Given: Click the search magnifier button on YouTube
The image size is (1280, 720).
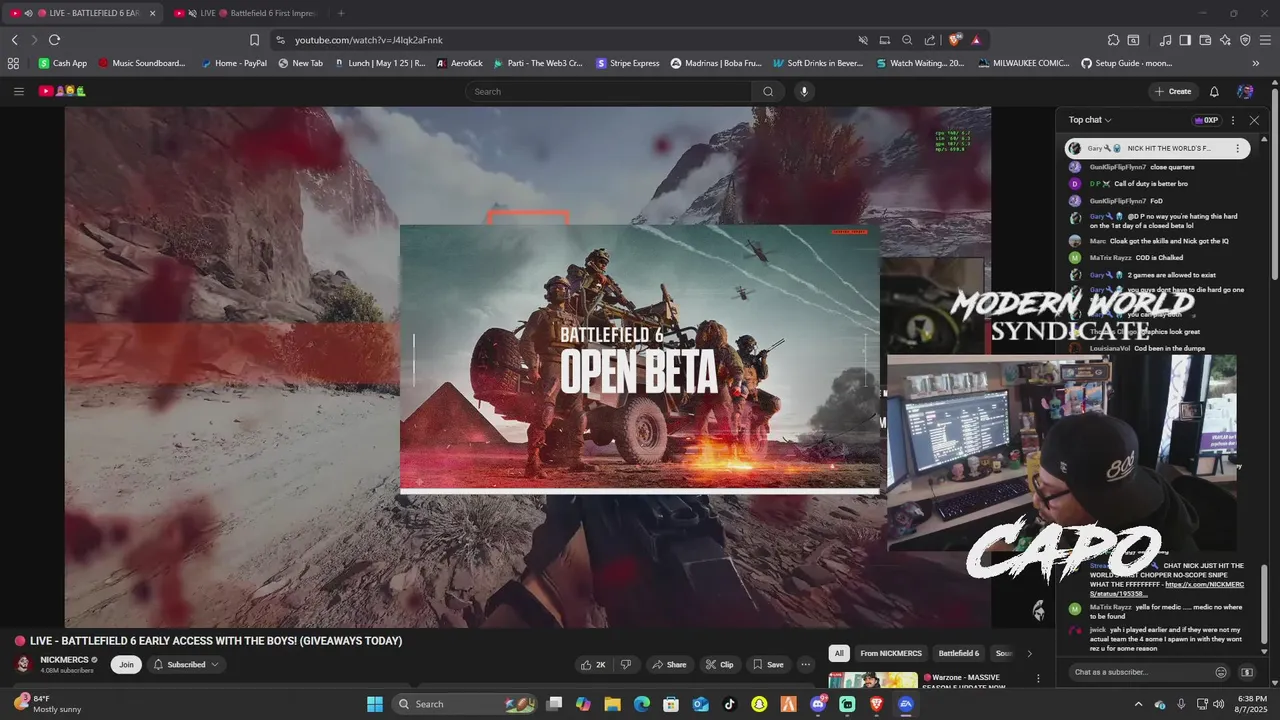Looking at the screenshot, I should (x=768, y=91).
